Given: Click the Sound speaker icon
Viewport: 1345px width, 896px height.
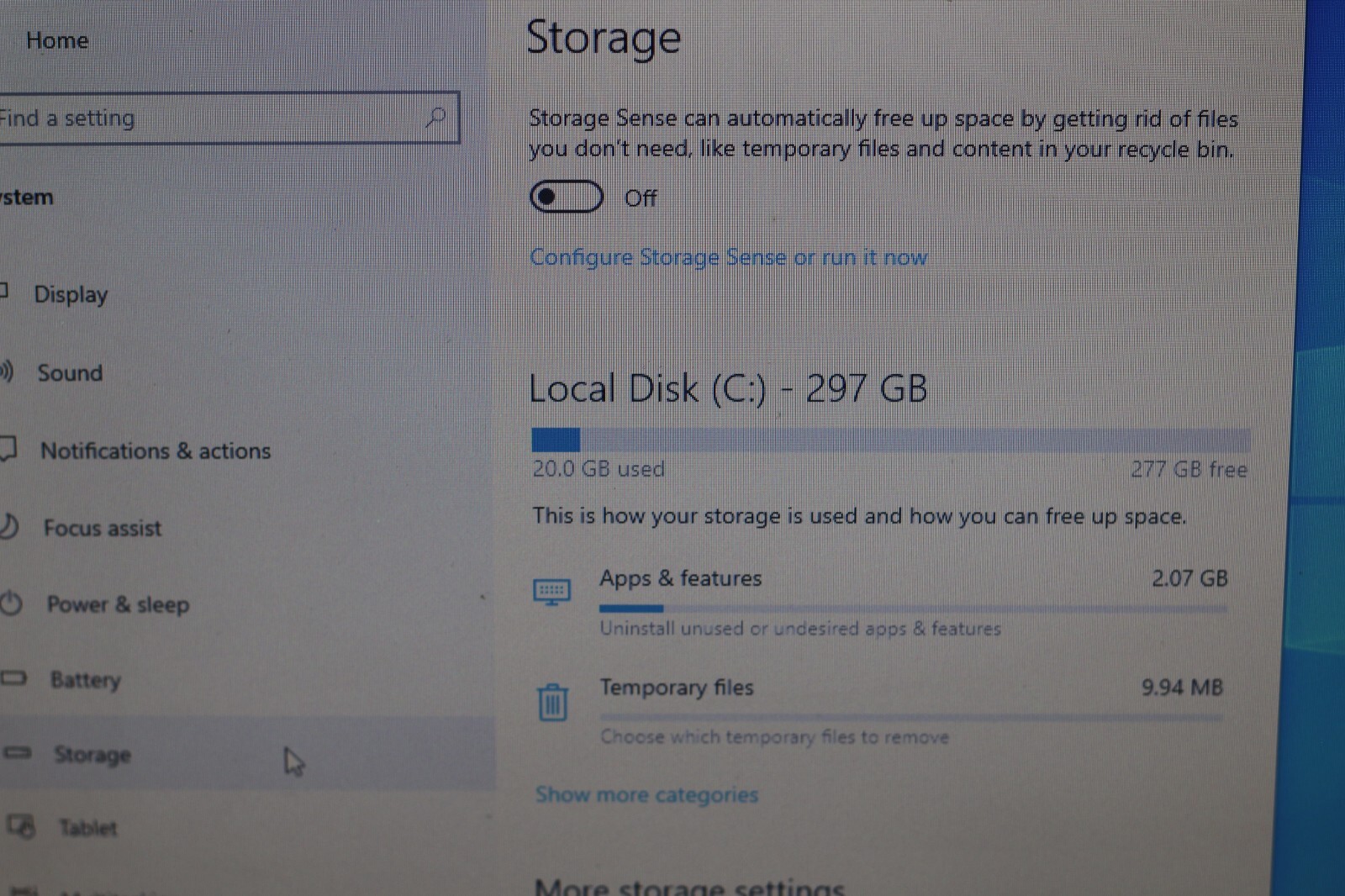Looking at the screenshot, I should (7, 371).
